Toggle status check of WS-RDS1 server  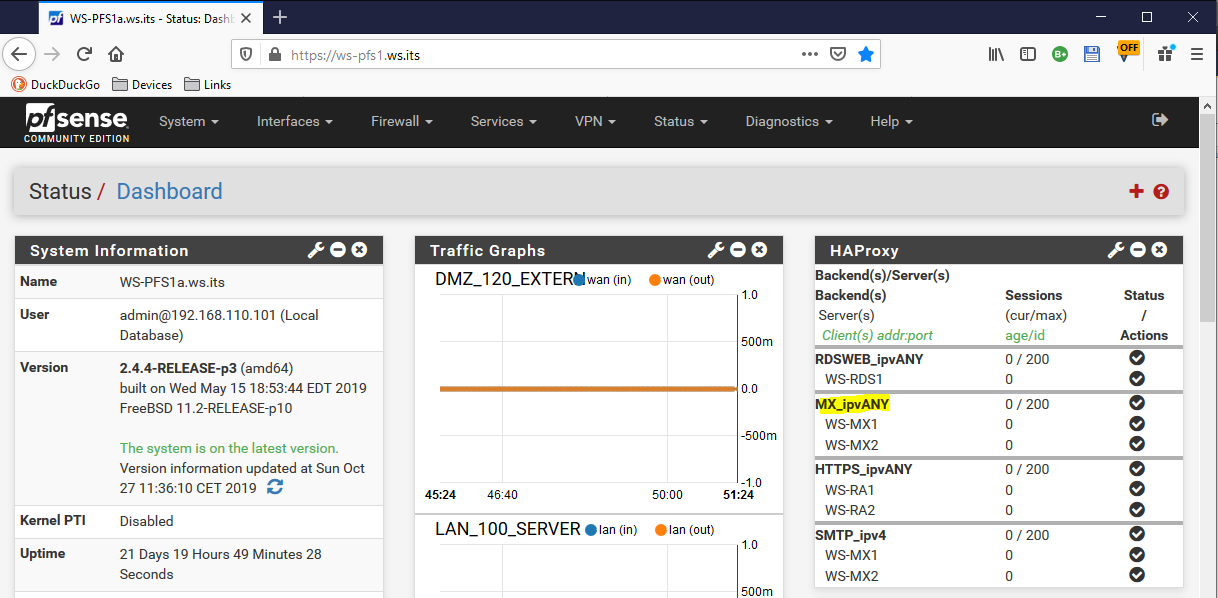coord(1137,379)
